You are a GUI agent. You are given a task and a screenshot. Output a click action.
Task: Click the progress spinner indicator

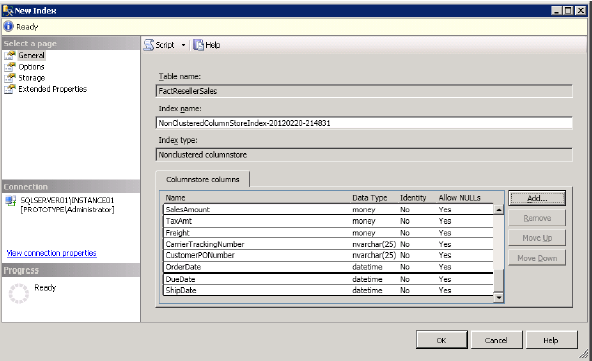18,293
